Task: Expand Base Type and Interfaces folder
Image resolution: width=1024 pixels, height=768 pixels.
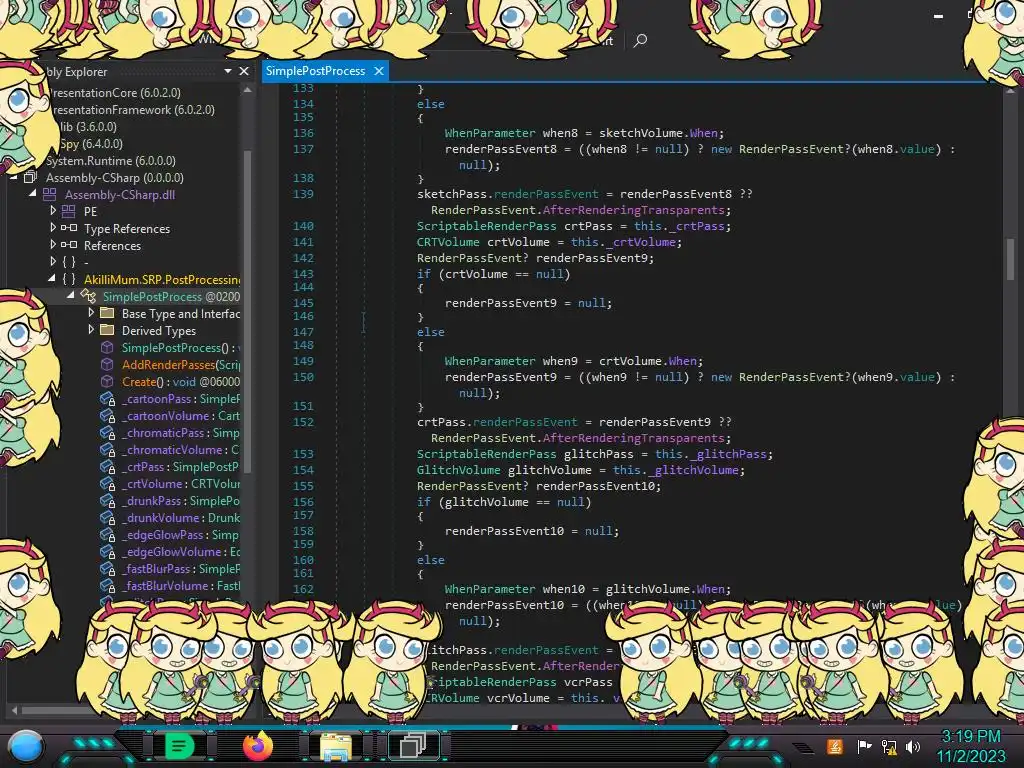Action: [x=91, y=313]
